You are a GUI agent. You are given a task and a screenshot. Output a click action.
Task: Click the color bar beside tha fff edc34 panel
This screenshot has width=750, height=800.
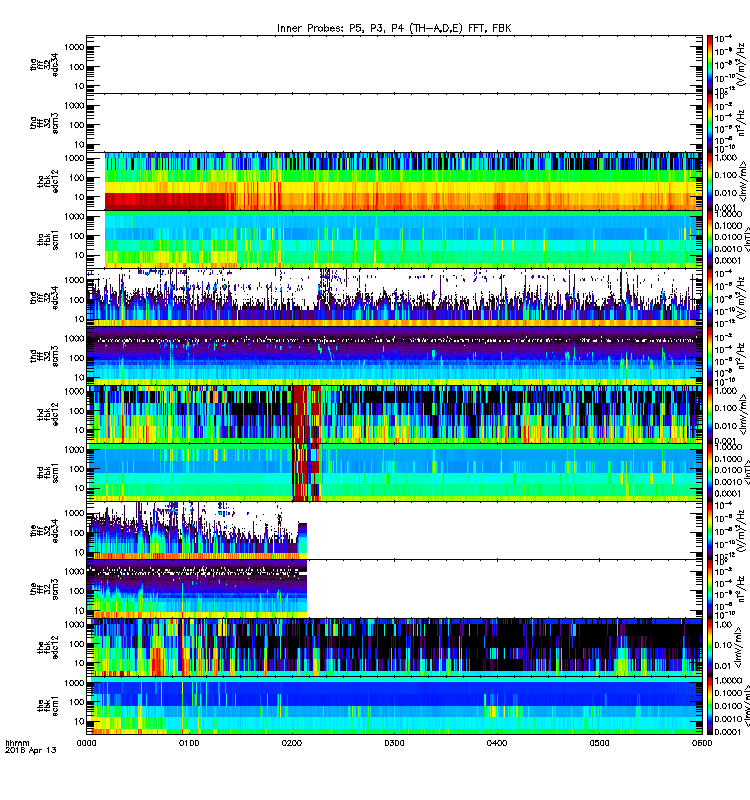(710, 64)
